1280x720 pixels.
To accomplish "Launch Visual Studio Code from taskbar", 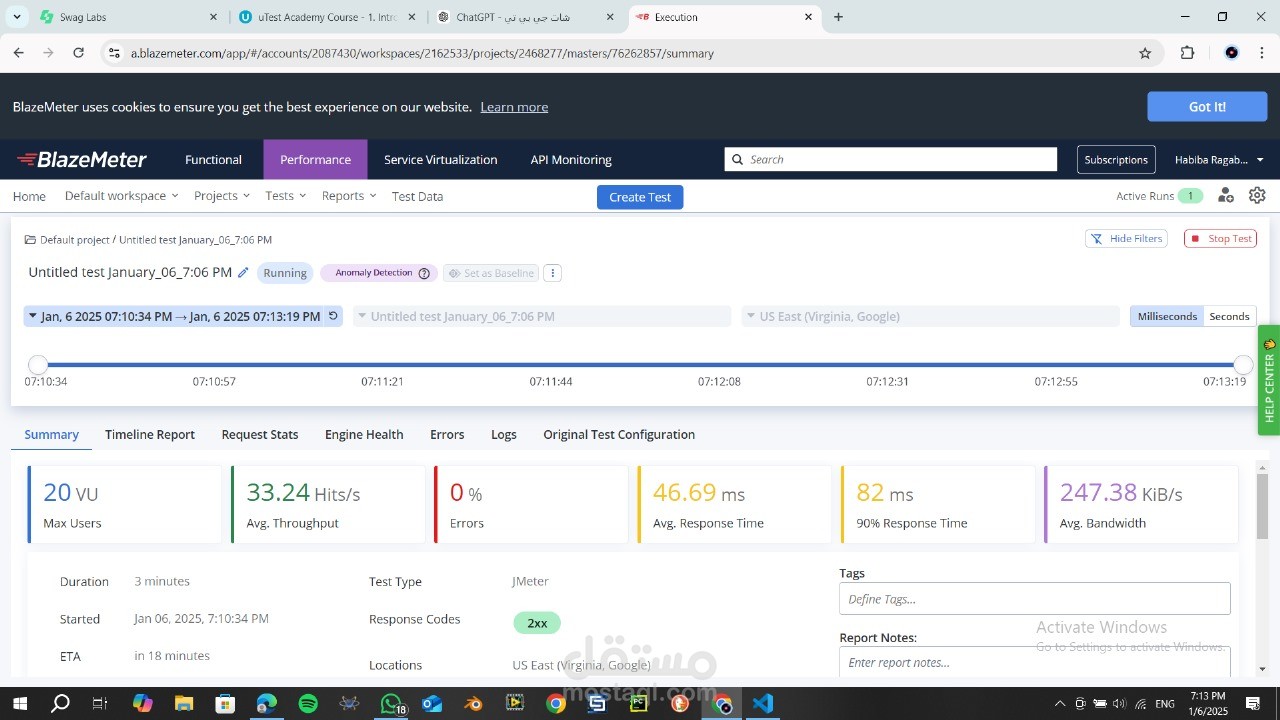I will [x=762, y=703].
